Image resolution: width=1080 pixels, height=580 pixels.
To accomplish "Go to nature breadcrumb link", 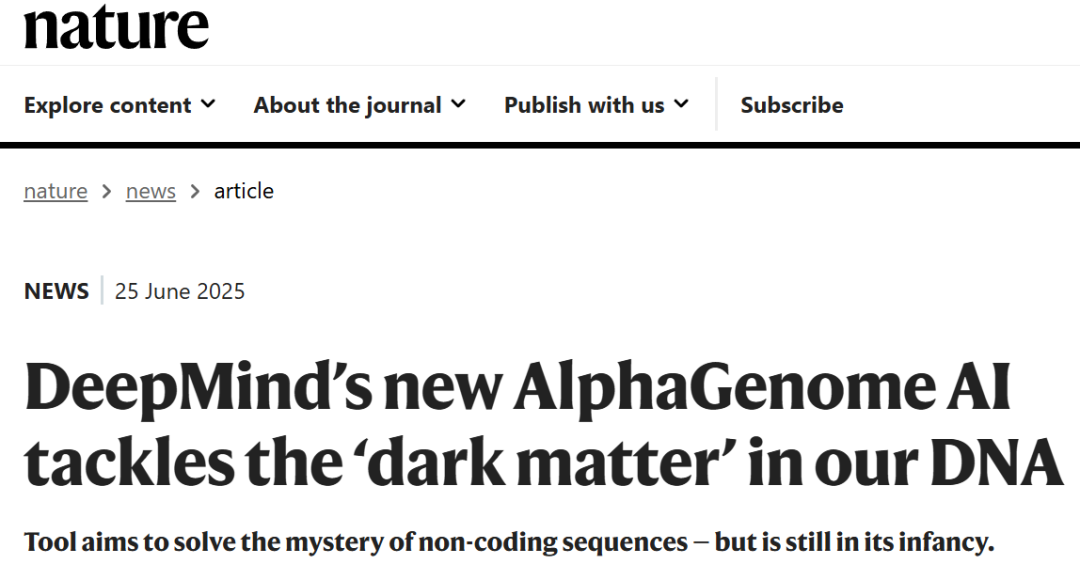I will pyautogui.click(x=56, y=191).
